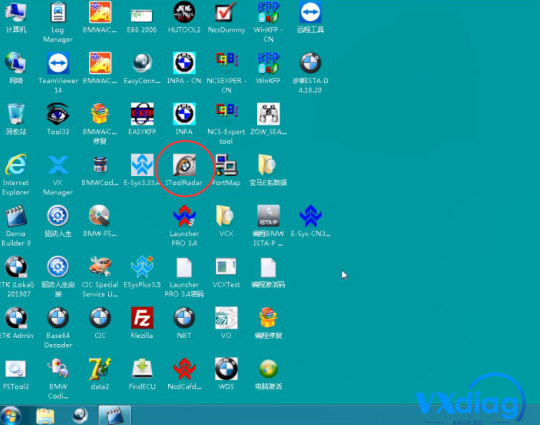Screen dimensions: 540x425
Task: Click the Windows Start button
Action: (10, 415)
